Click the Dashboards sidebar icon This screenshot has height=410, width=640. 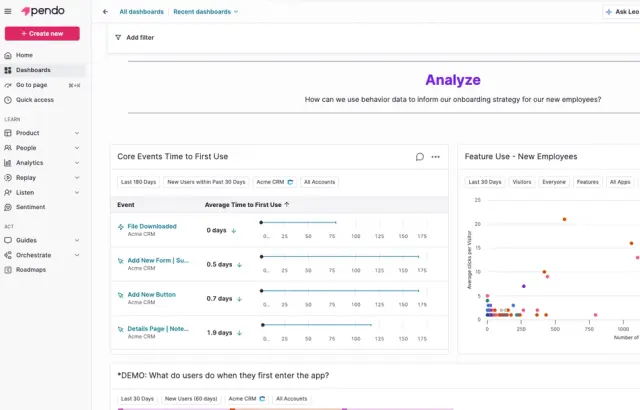point(8,70)
